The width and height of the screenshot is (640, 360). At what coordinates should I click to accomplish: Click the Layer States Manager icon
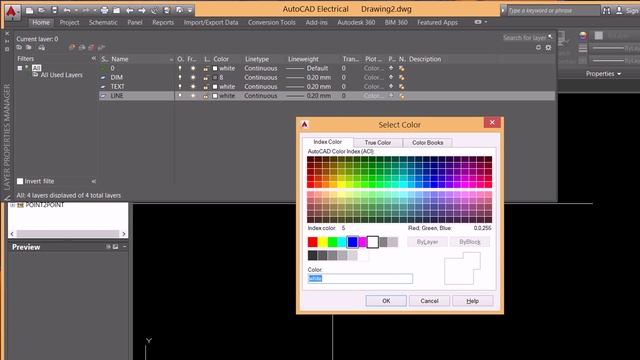point(41,48)
